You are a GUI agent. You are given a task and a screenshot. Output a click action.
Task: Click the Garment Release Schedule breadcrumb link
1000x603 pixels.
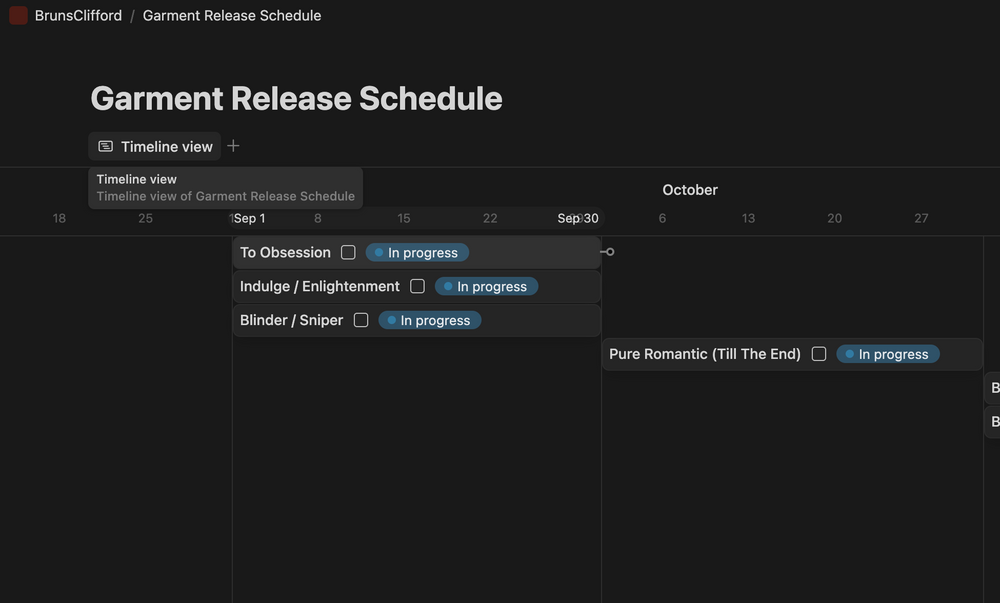point(231,15)
